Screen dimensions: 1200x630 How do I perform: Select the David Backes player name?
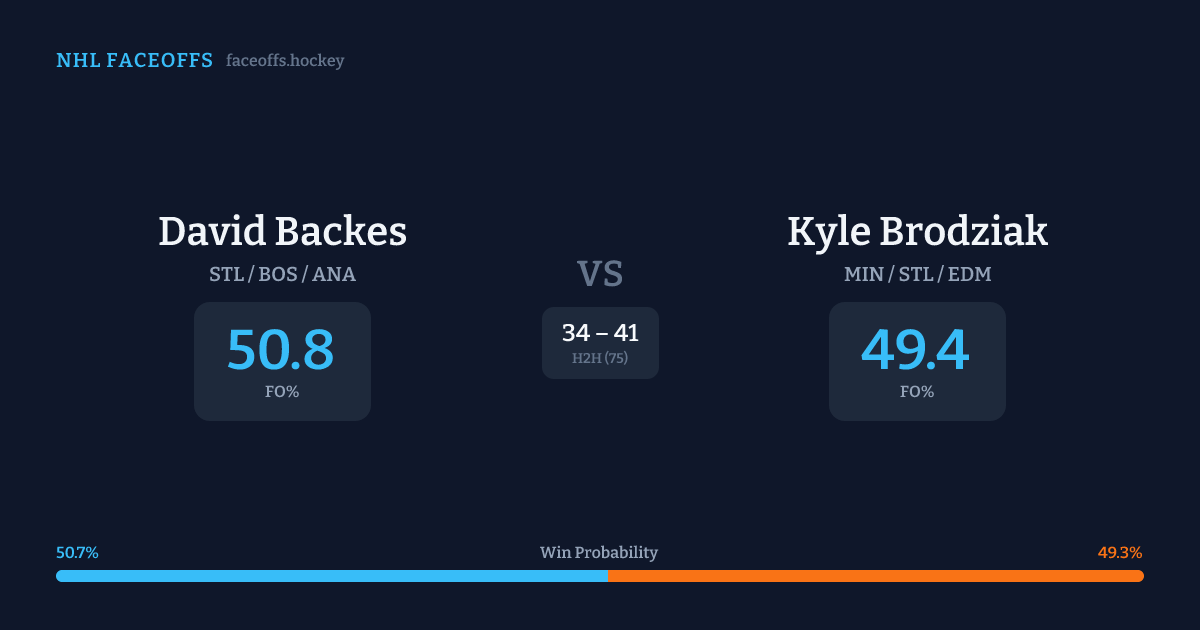pos(282,232)
